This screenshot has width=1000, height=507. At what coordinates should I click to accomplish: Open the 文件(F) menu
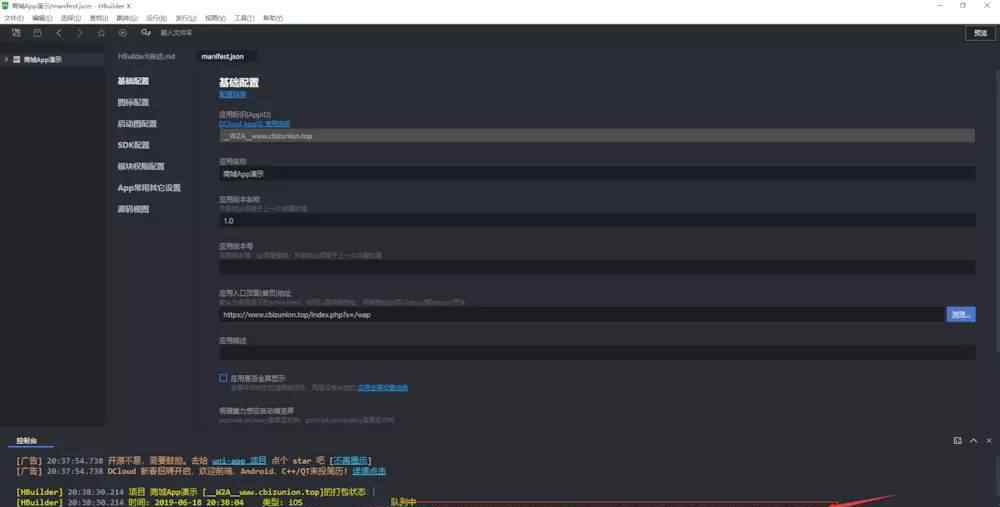14,18
